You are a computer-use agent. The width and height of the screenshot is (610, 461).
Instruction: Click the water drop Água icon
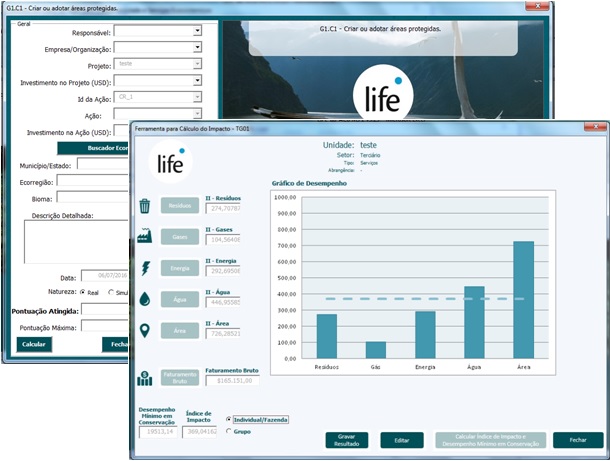click(x=145, y=299)
